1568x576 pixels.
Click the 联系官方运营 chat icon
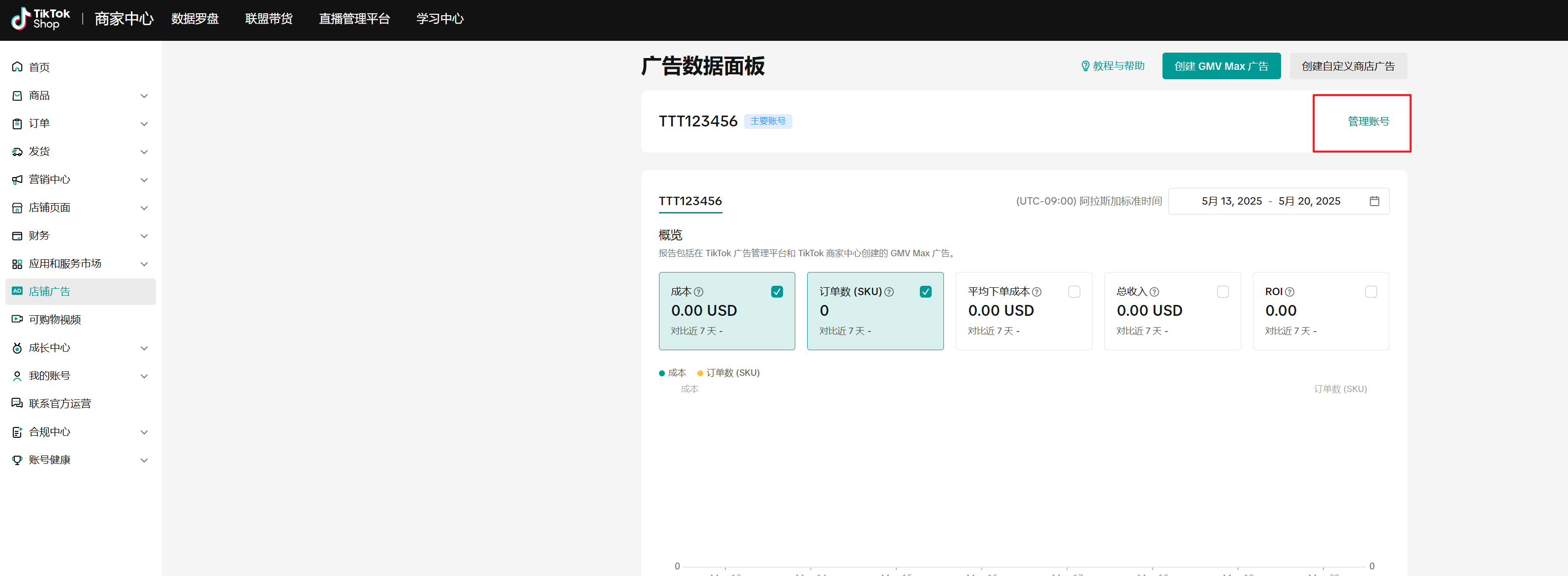point(17,403)
